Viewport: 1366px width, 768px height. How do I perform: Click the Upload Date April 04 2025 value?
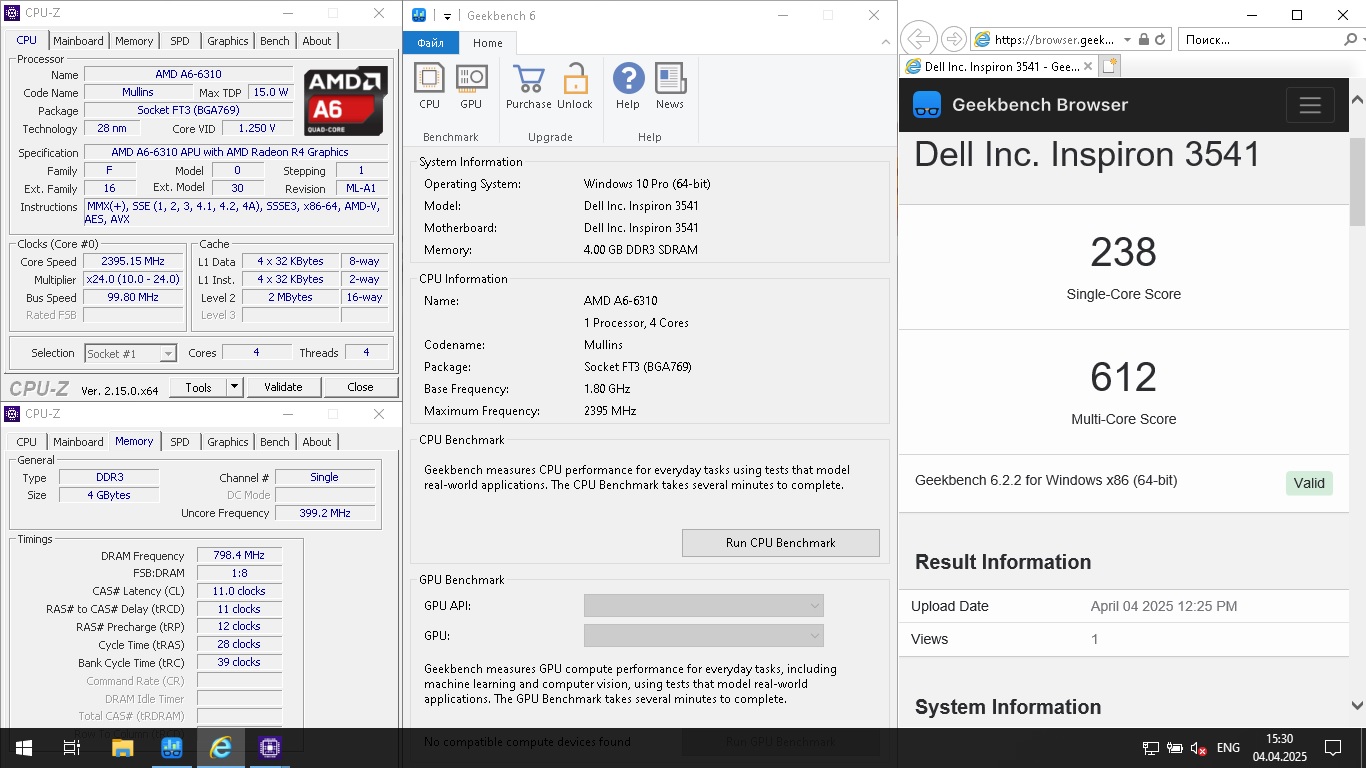pos(1164,606)
